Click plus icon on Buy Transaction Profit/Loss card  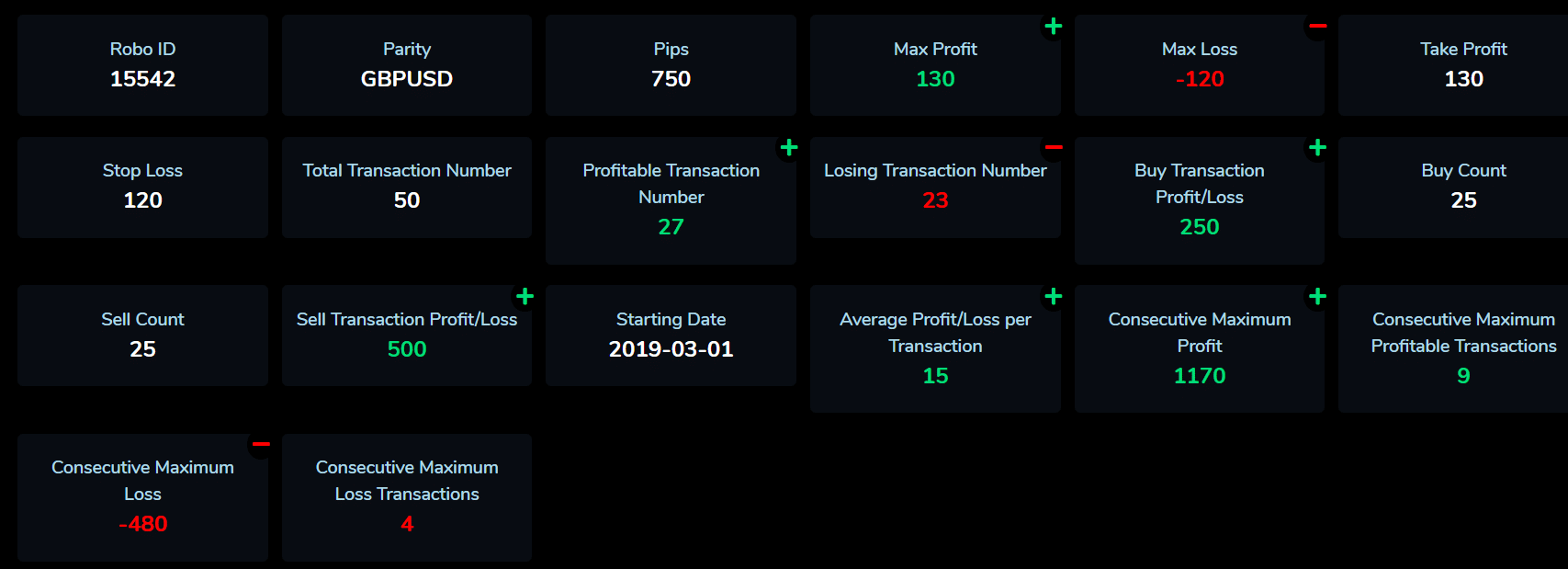click(1317, 147)
